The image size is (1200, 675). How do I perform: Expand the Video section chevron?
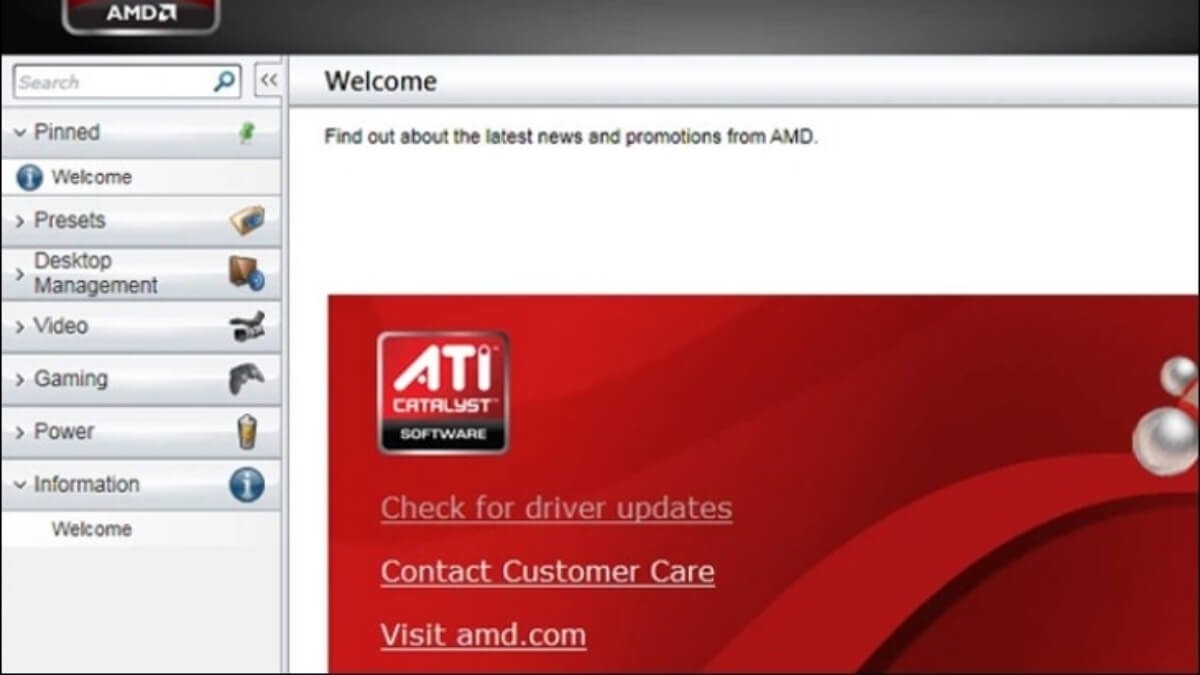click(x=20, y=327)
